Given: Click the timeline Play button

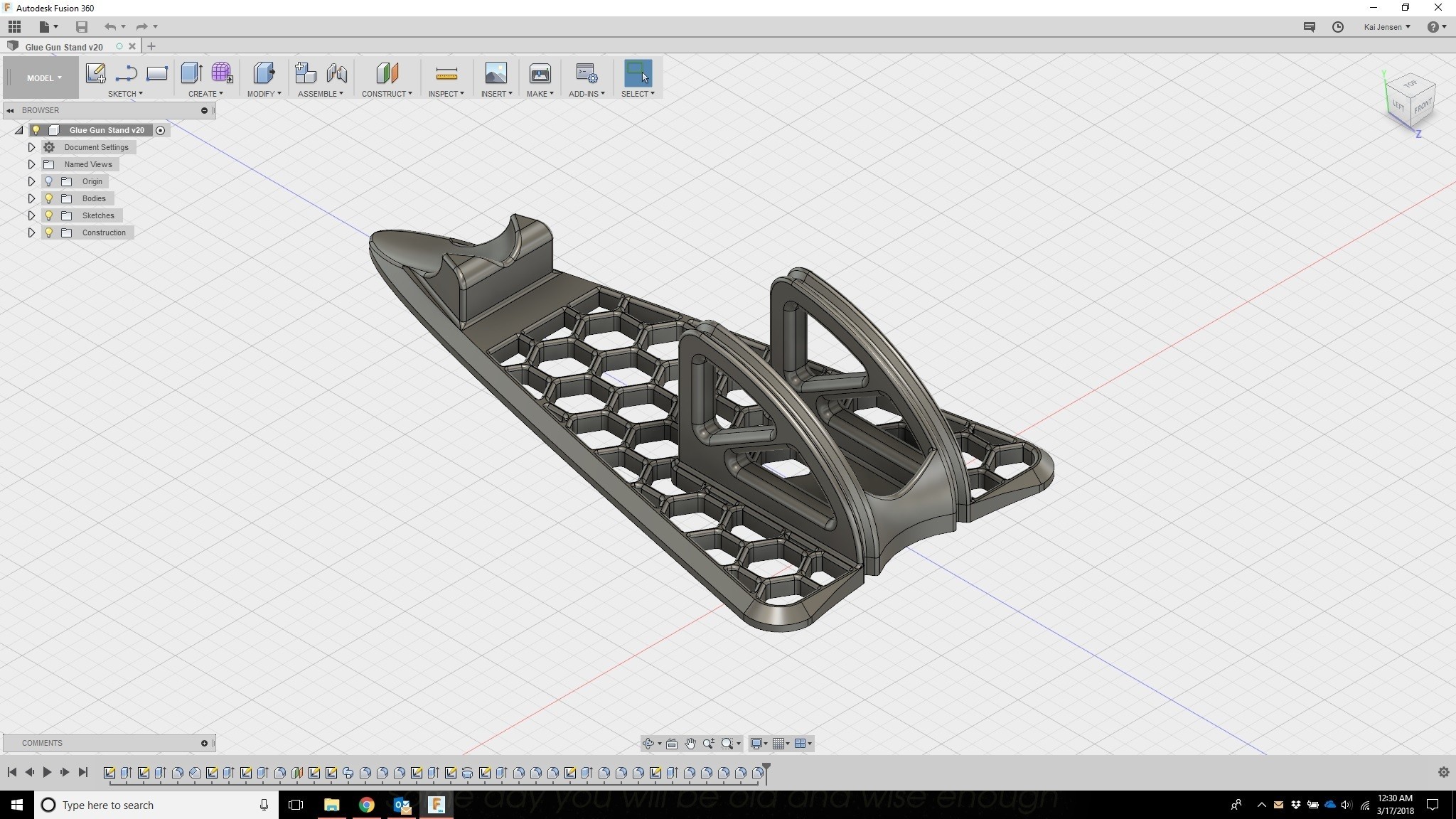Looking at the screenshot, I should 47,772.
